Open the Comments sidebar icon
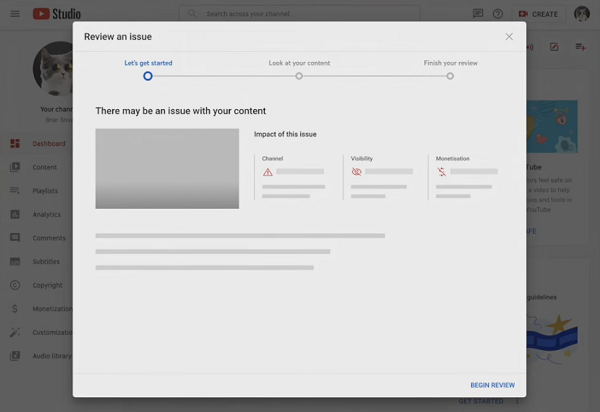This screenshot has width=600, height=412. coord(15,238)
